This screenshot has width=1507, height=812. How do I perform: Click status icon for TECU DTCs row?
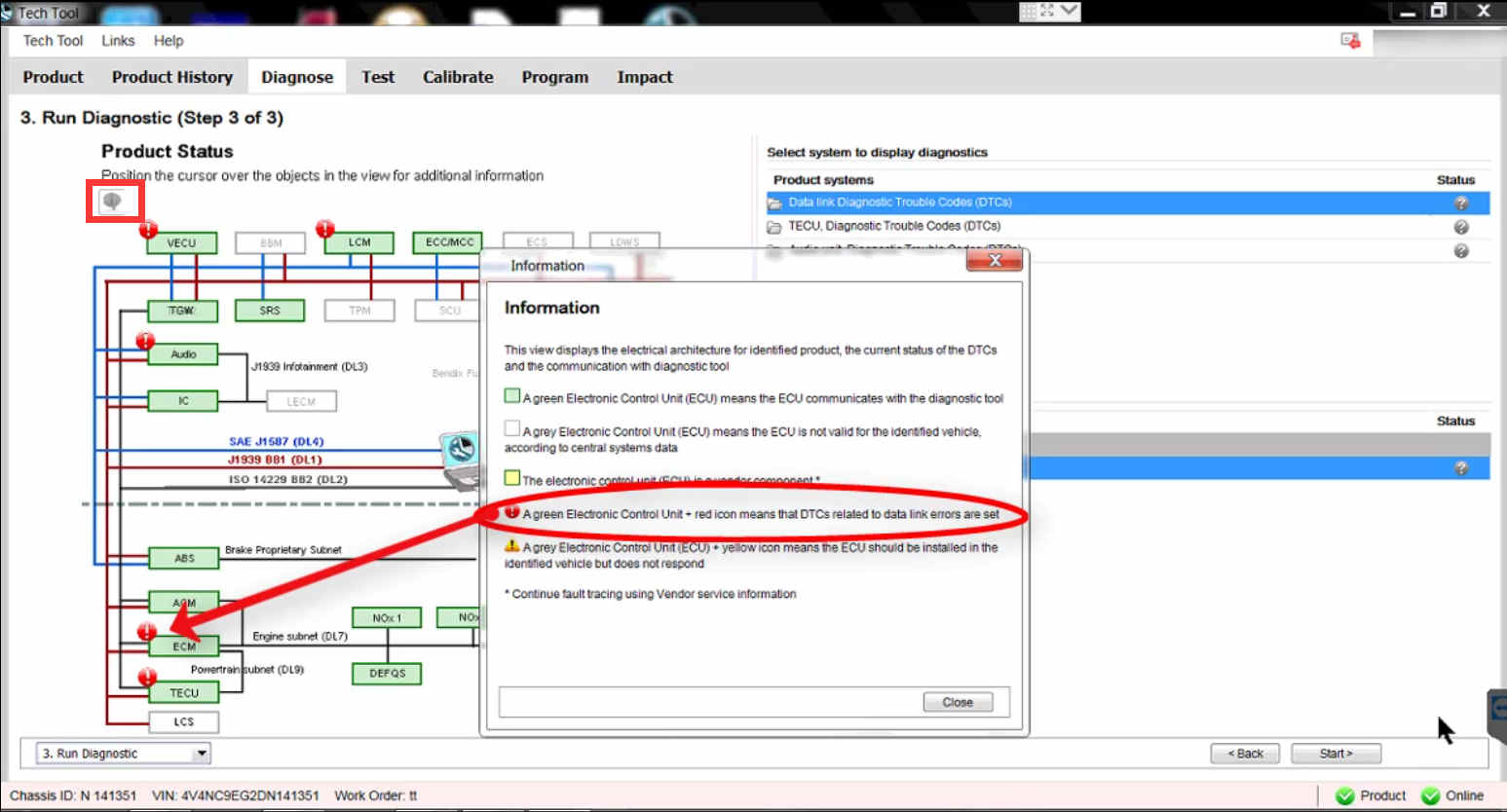pyautogui.click(x=1461, y=227)
